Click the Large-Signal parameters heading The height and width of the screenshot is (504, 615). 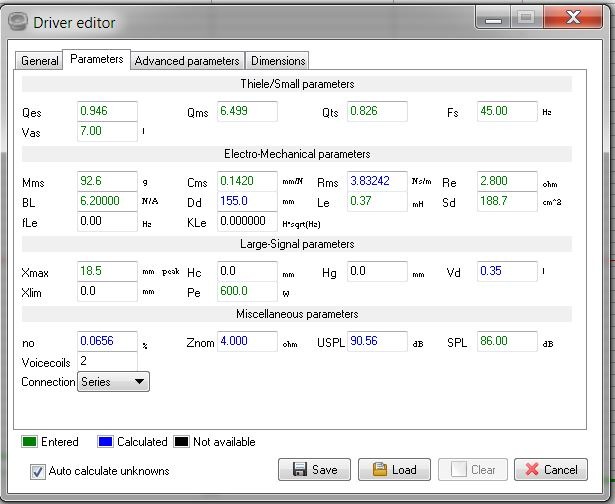pos(297,244)
